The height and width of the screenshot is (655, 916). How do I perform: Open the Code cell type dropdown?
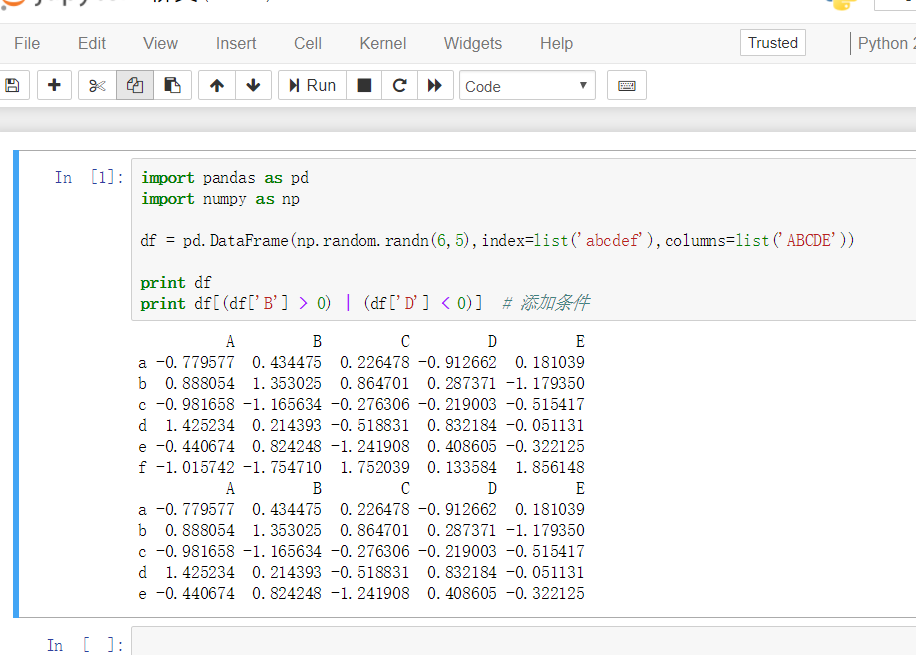[528, 86]
